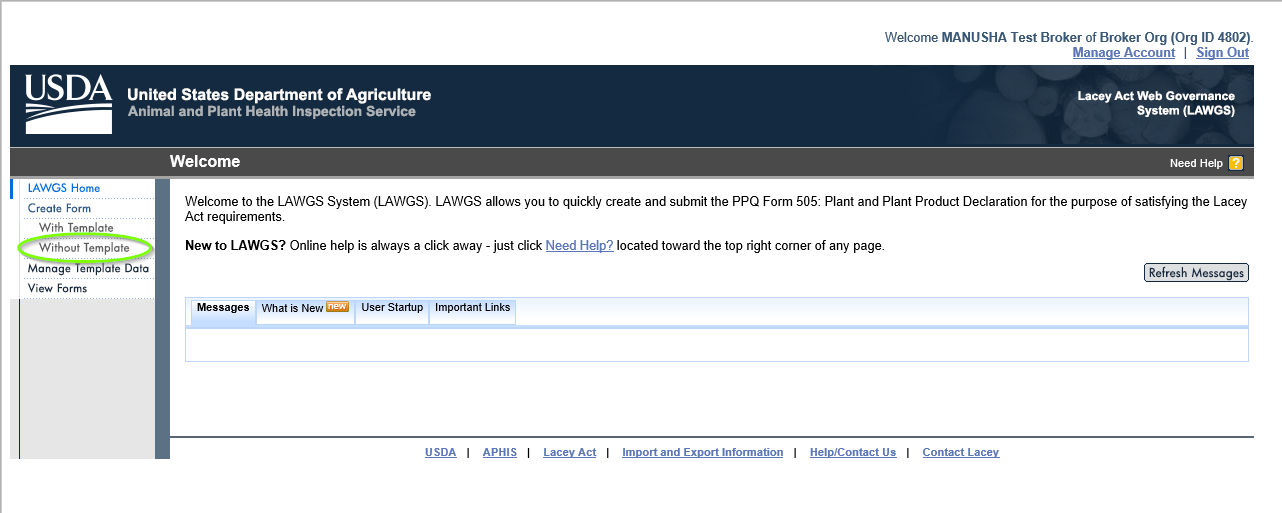This screenshot has height=513, width=1282.
Task: Open the Contact Lacey footer link
Action: pyautogui.click(x=961, y=452)
